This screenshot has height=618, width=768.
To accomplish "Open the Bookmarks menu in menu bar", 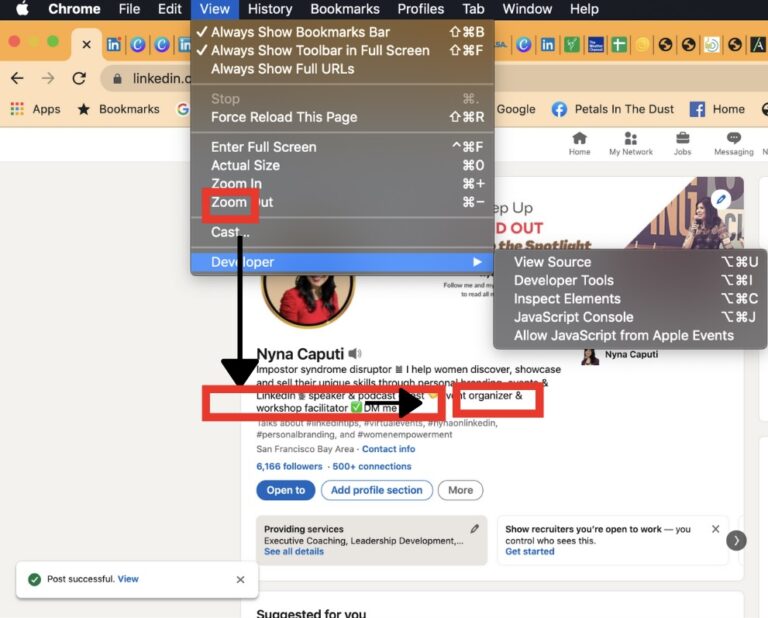I will [345, 9].
